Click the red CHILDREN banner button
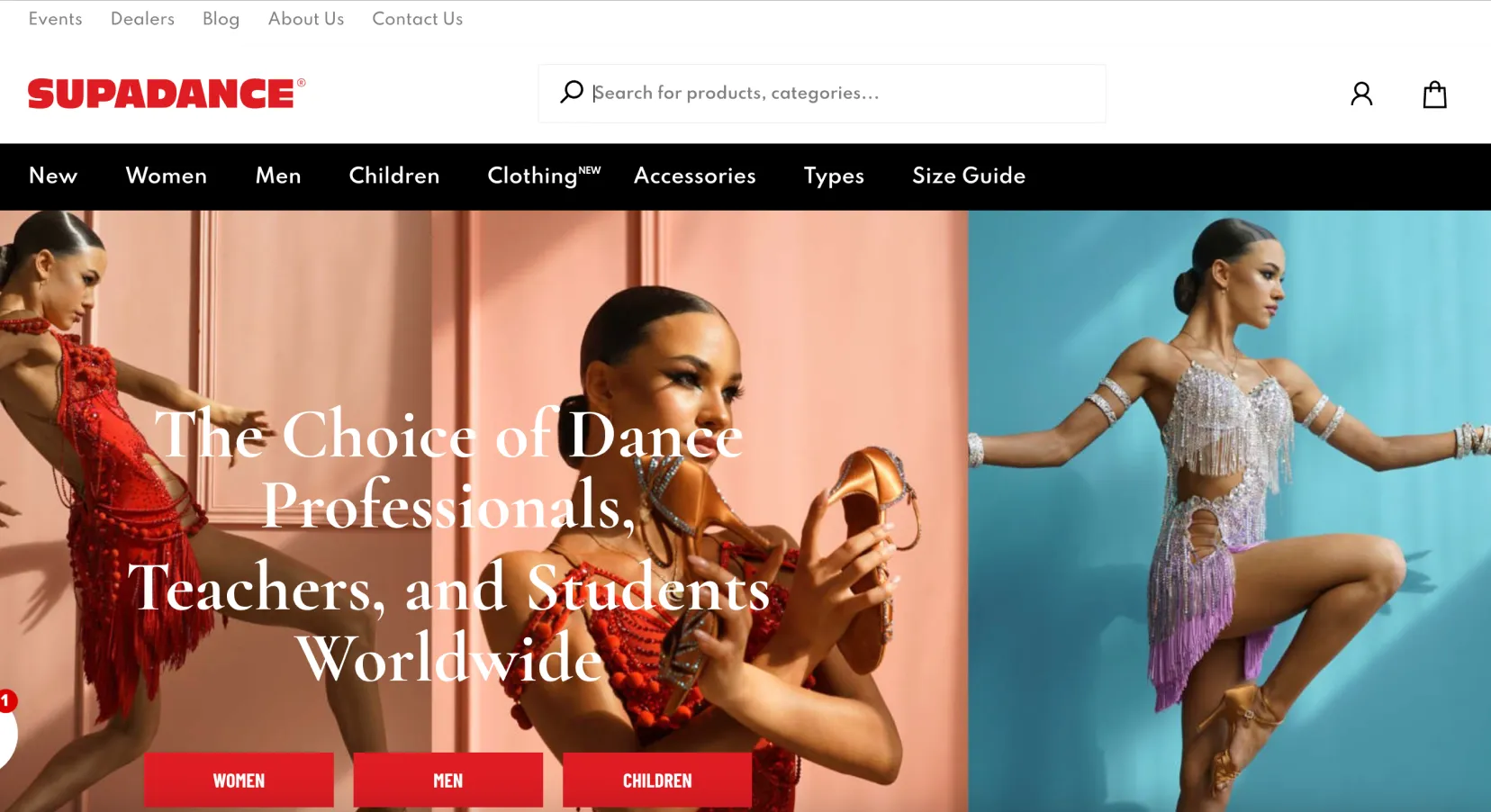 click(657, 780)
